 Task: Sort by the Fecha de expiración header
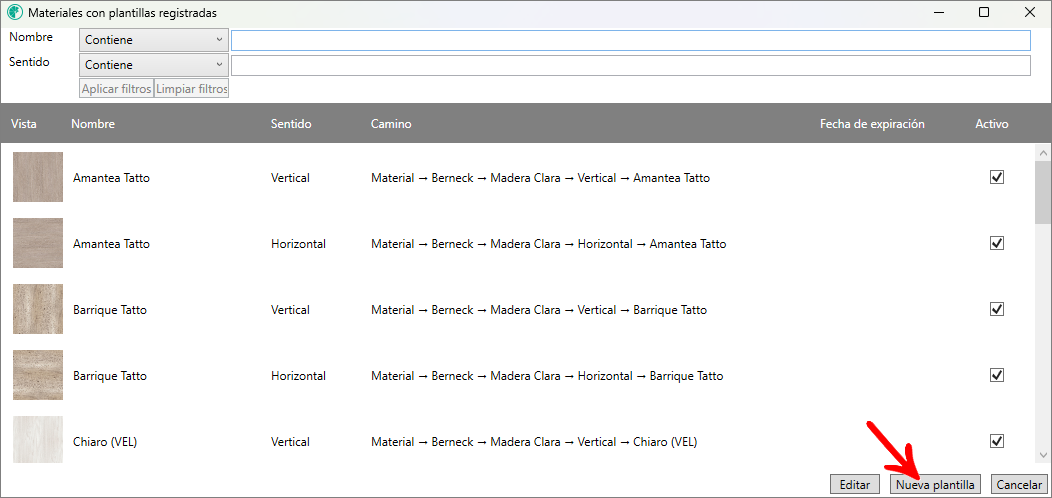coord(872,124)
